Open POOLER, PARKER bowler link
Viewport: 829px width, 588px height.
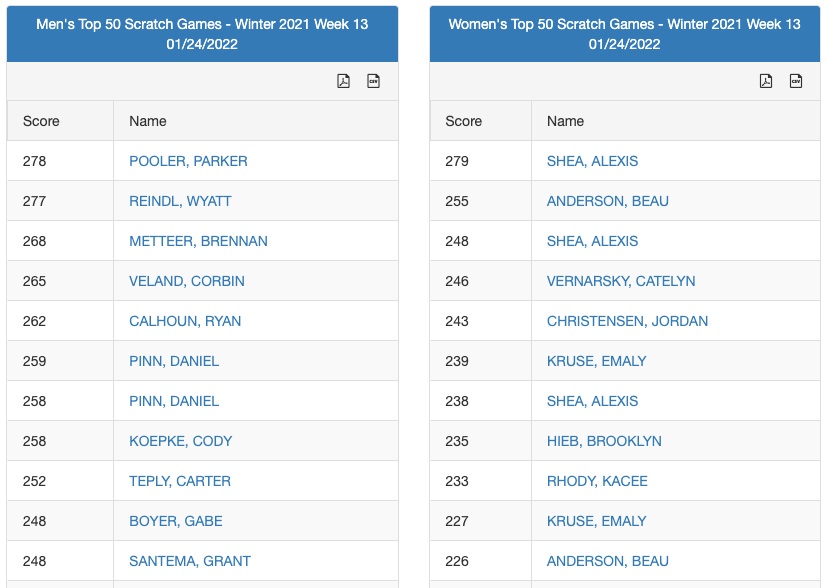[x=188, y=161]
